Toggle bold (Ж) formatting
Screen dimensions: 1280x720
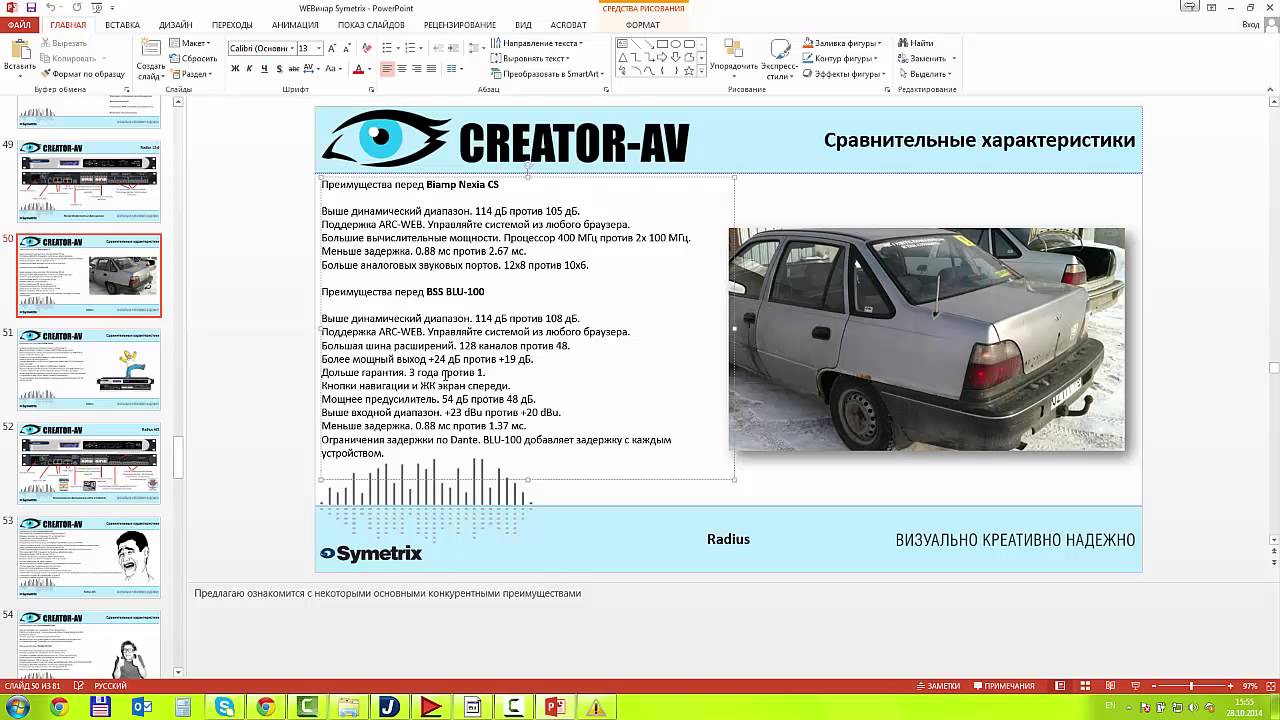pos(235,69)
